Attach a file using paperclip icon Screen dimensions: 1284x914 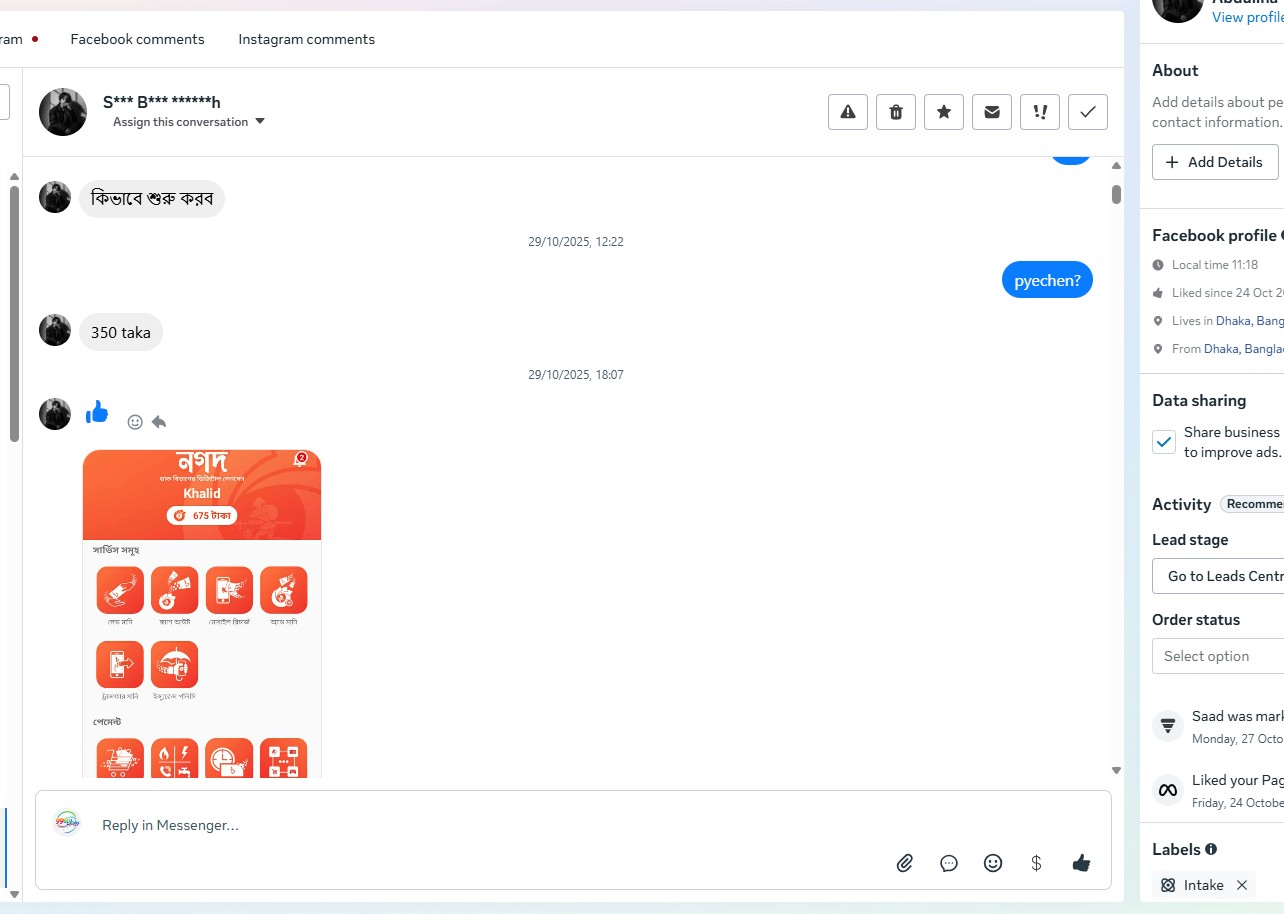coord(905,863)
